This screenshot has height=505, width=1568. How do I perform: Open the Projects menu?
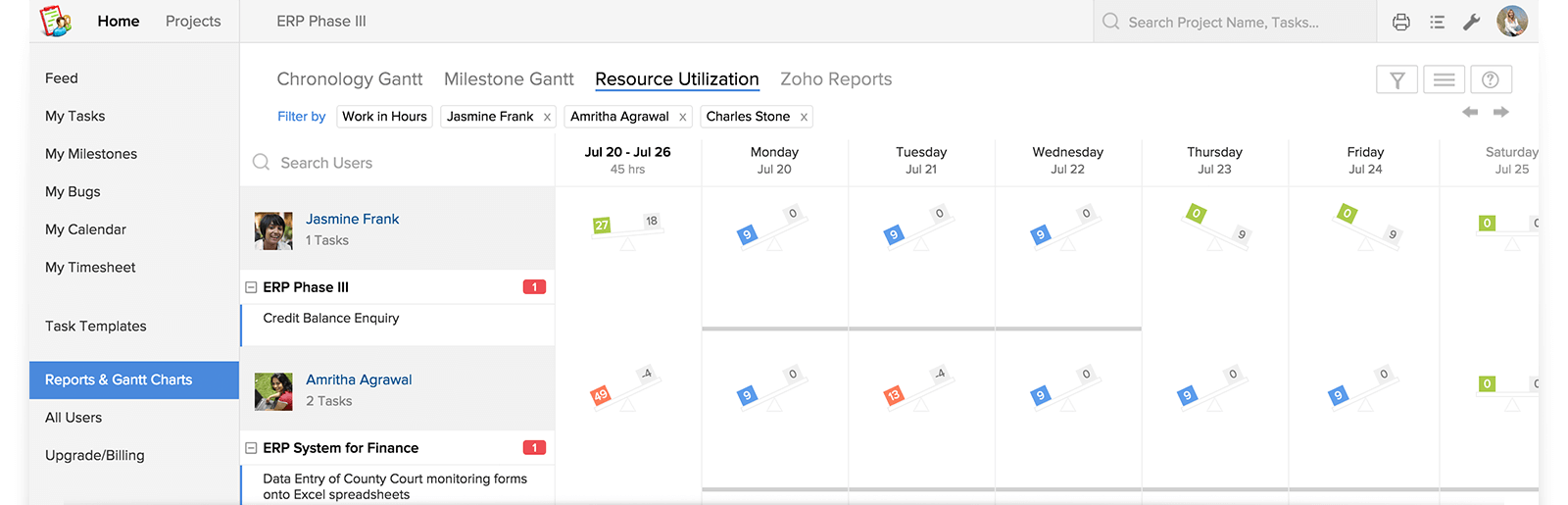(x=193, y=21)
